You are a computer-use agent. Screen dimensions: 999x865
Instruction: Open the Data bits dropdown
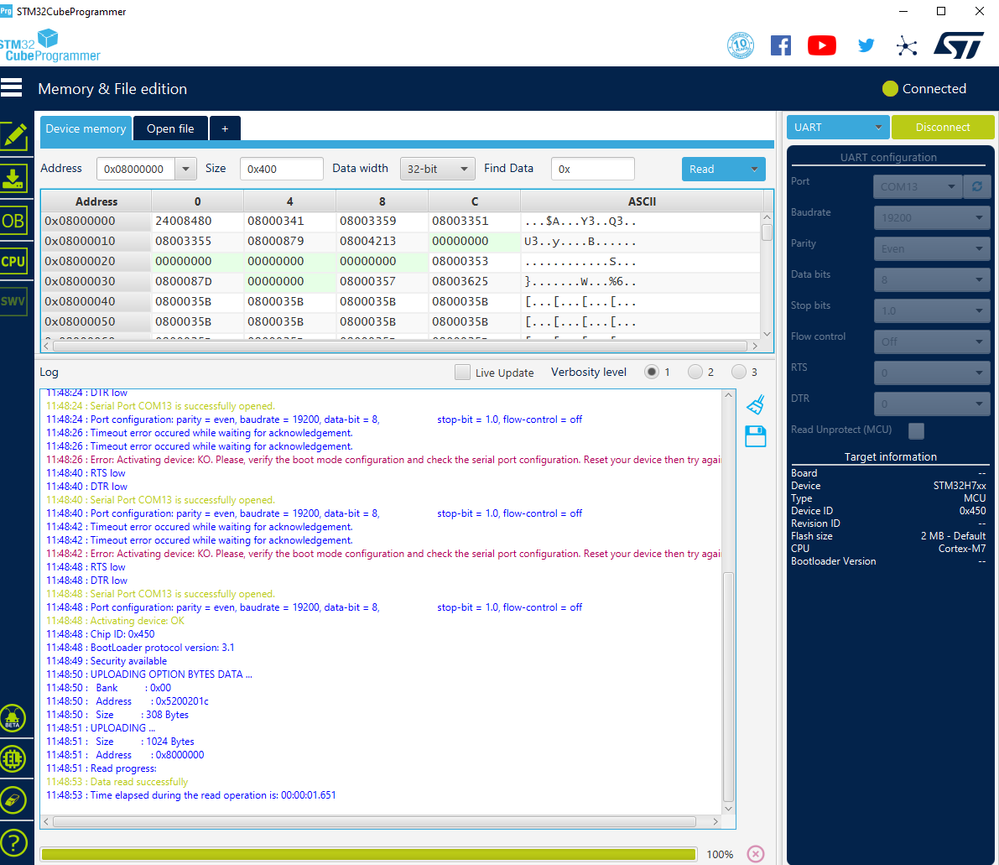tap(931, 280)
